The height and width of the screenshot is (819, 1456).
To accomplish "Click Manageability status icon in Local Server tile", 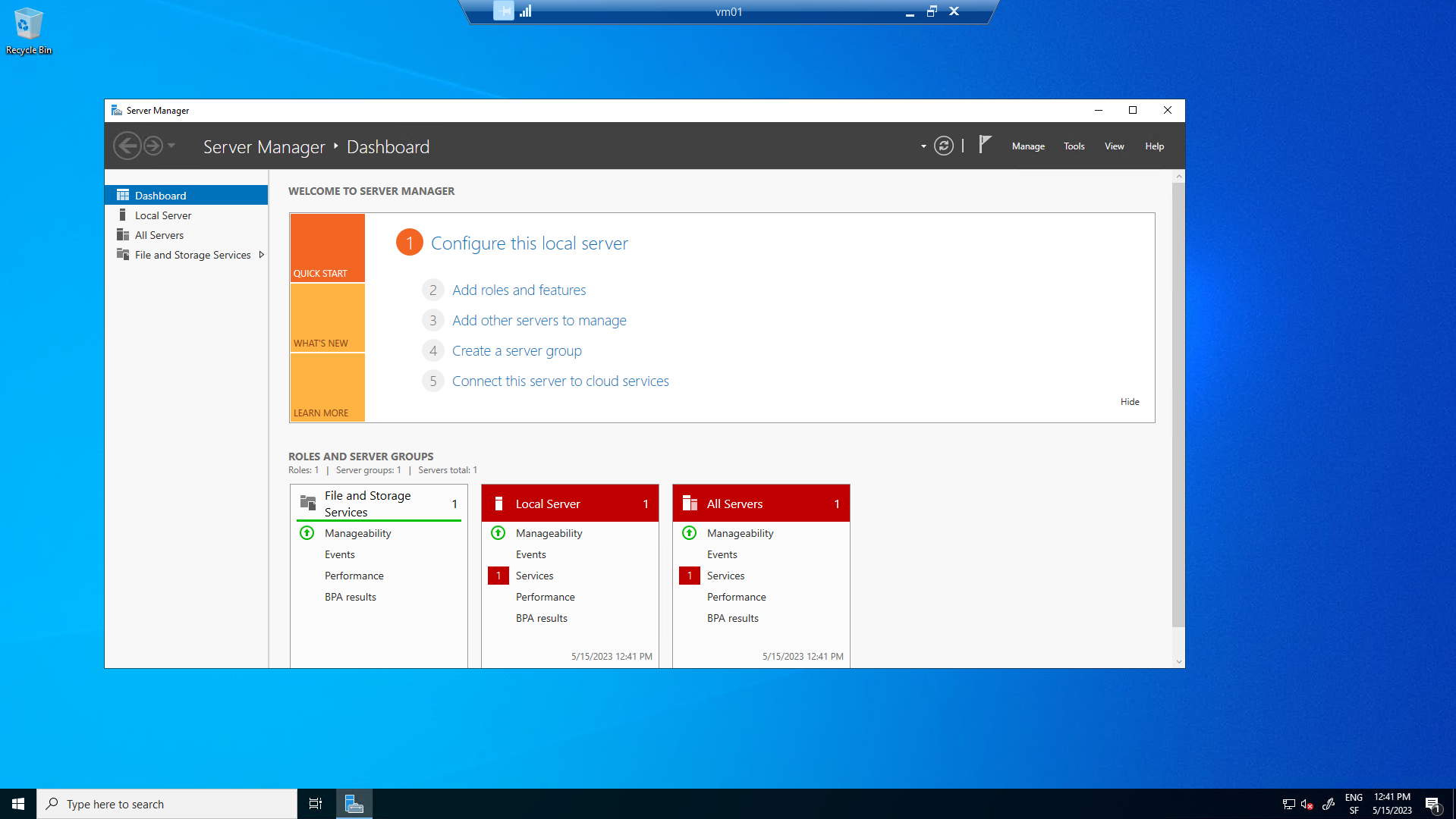I will (x=498, y=533).
